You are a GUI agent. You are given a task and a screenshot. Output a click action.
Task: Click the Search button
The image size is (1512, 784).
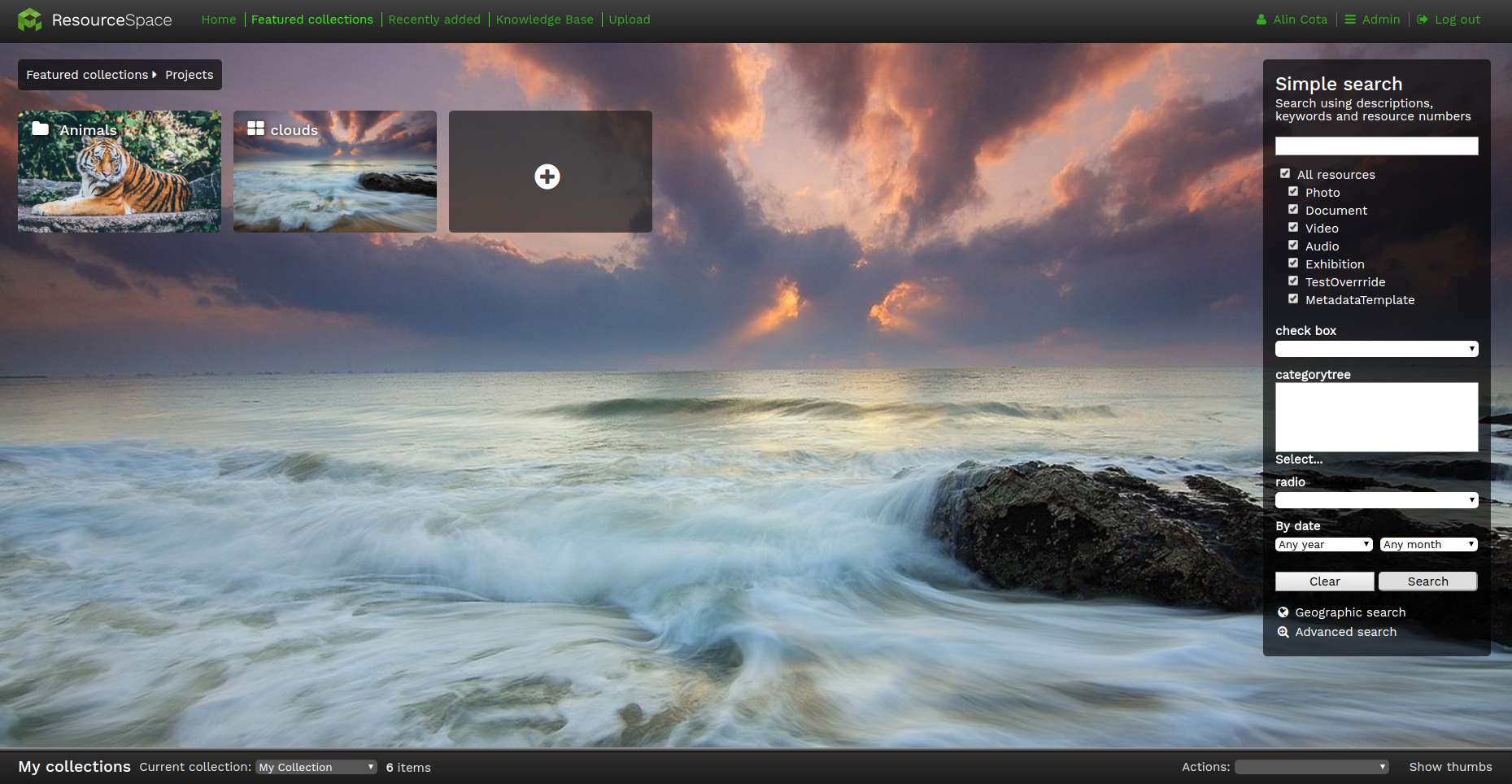pos(1427,581)
